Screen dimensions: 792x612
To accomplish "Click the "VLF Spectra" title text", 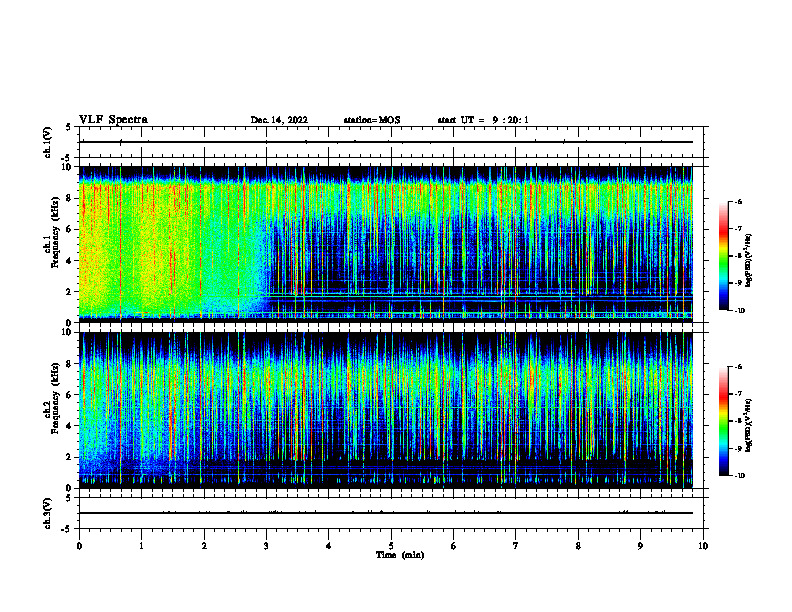I will (x=113, y=120).
